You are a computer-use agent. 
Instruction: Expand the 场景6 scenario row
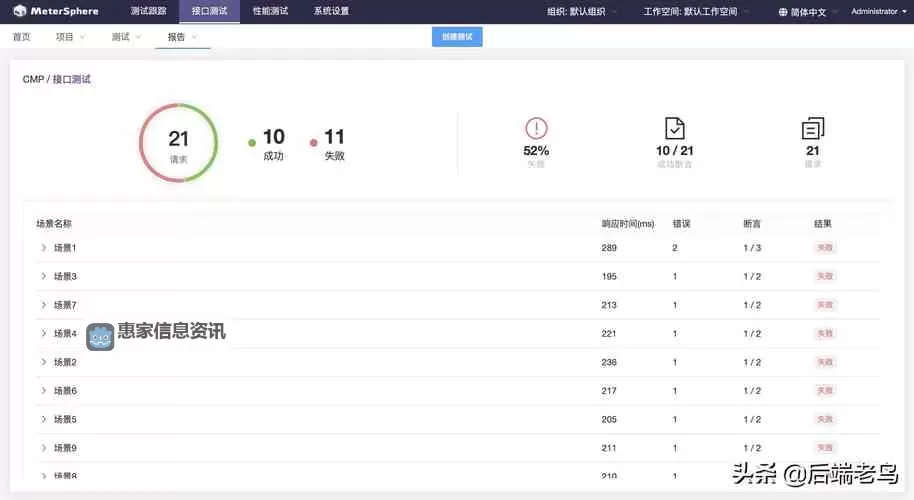43,390
